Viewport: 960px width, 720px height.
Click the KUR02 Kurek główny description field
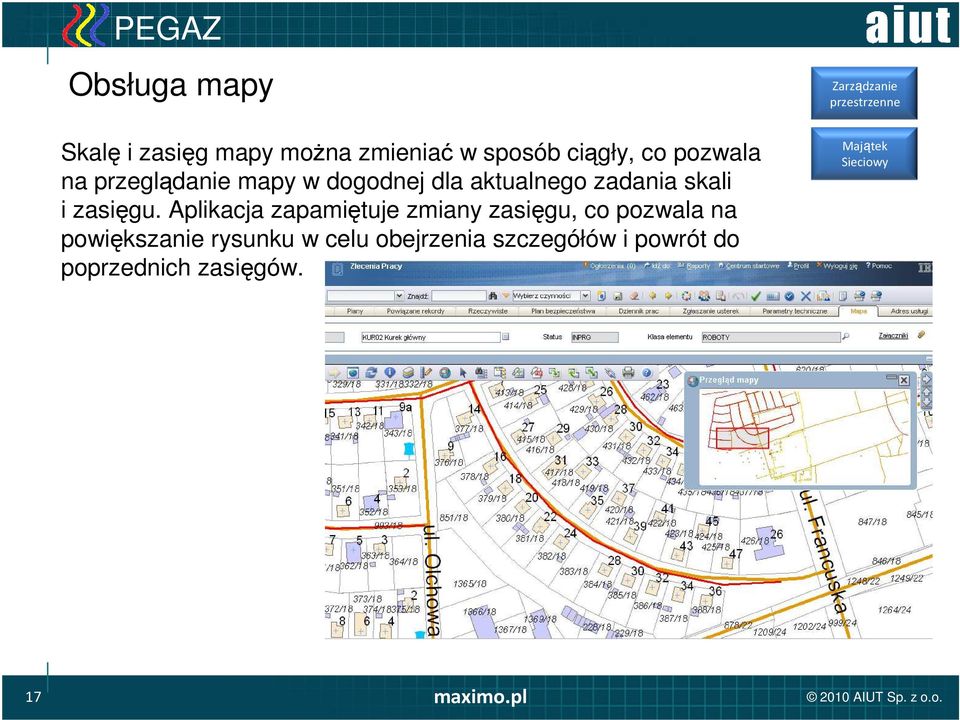point(431,337)
